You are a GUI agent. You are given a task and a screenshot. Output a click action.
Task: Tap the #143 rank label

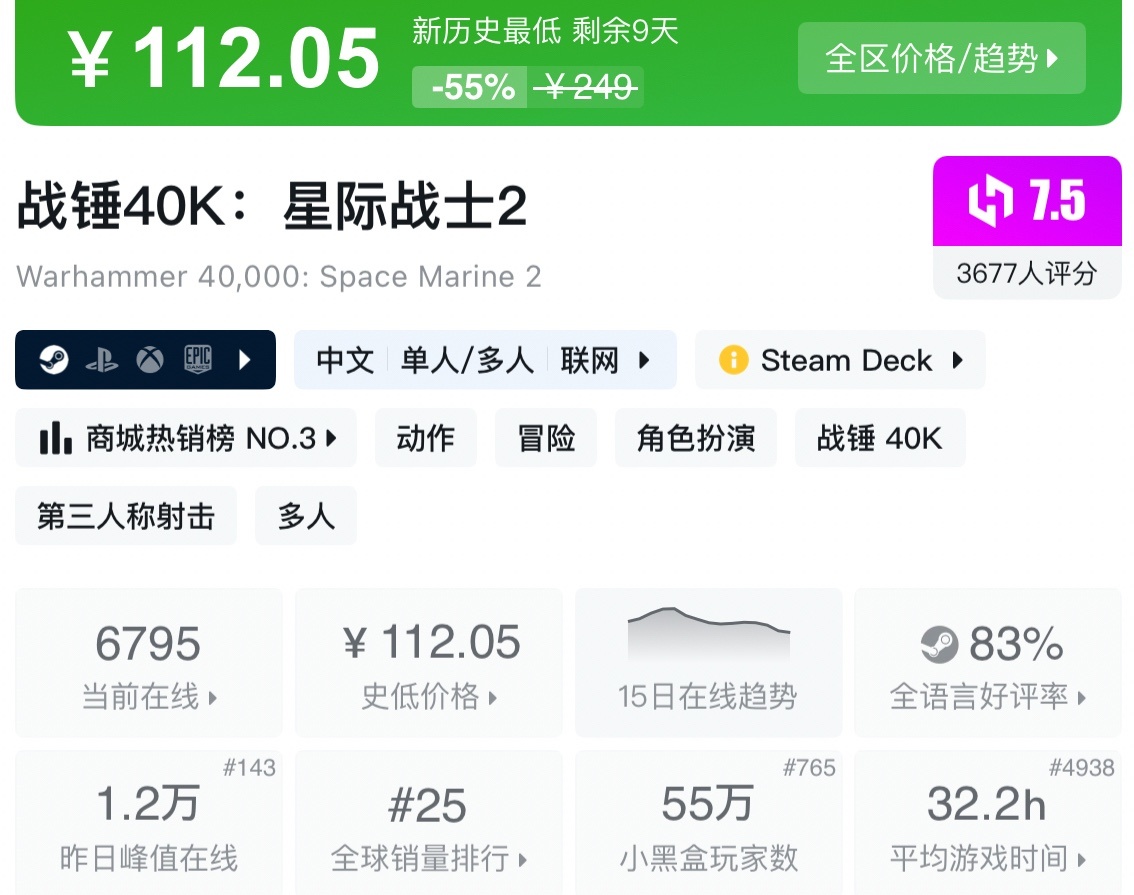pos(250,767)
